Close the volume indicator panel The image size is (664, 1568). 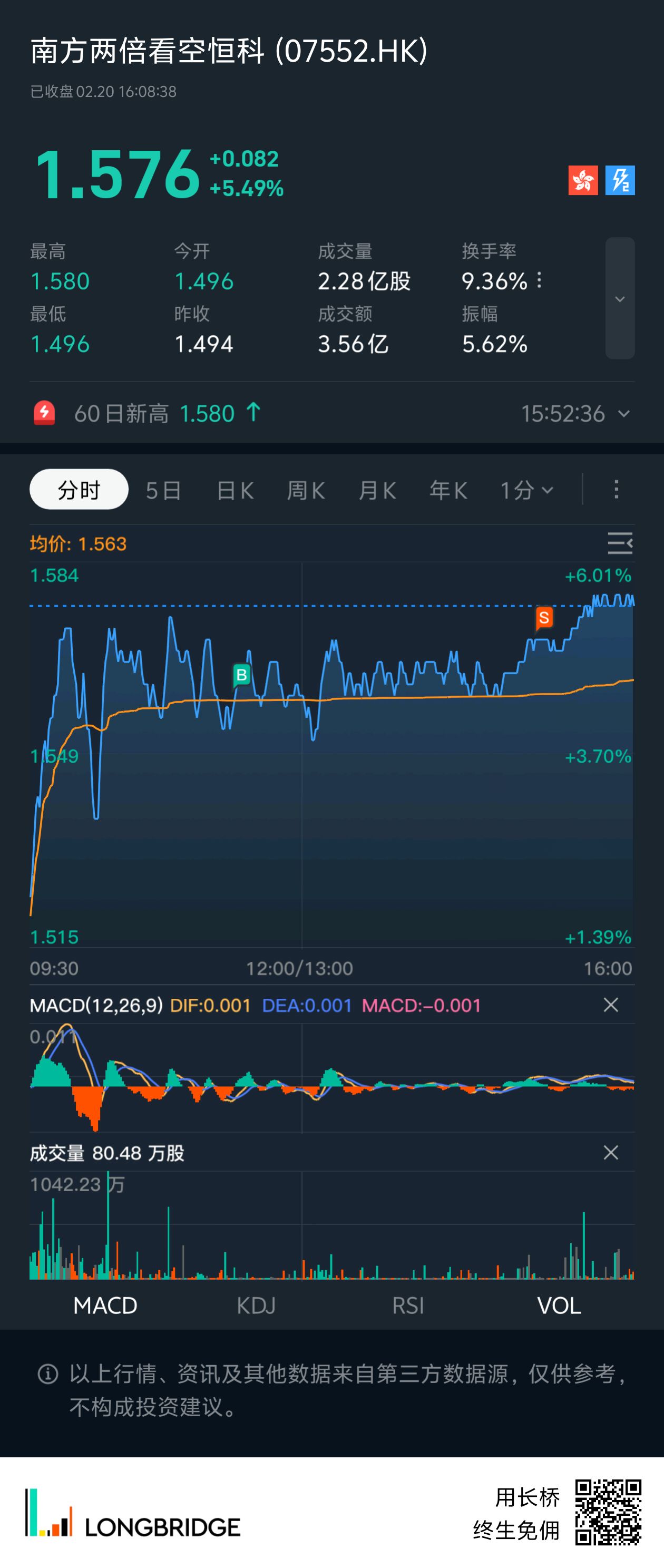point(610,1152)
